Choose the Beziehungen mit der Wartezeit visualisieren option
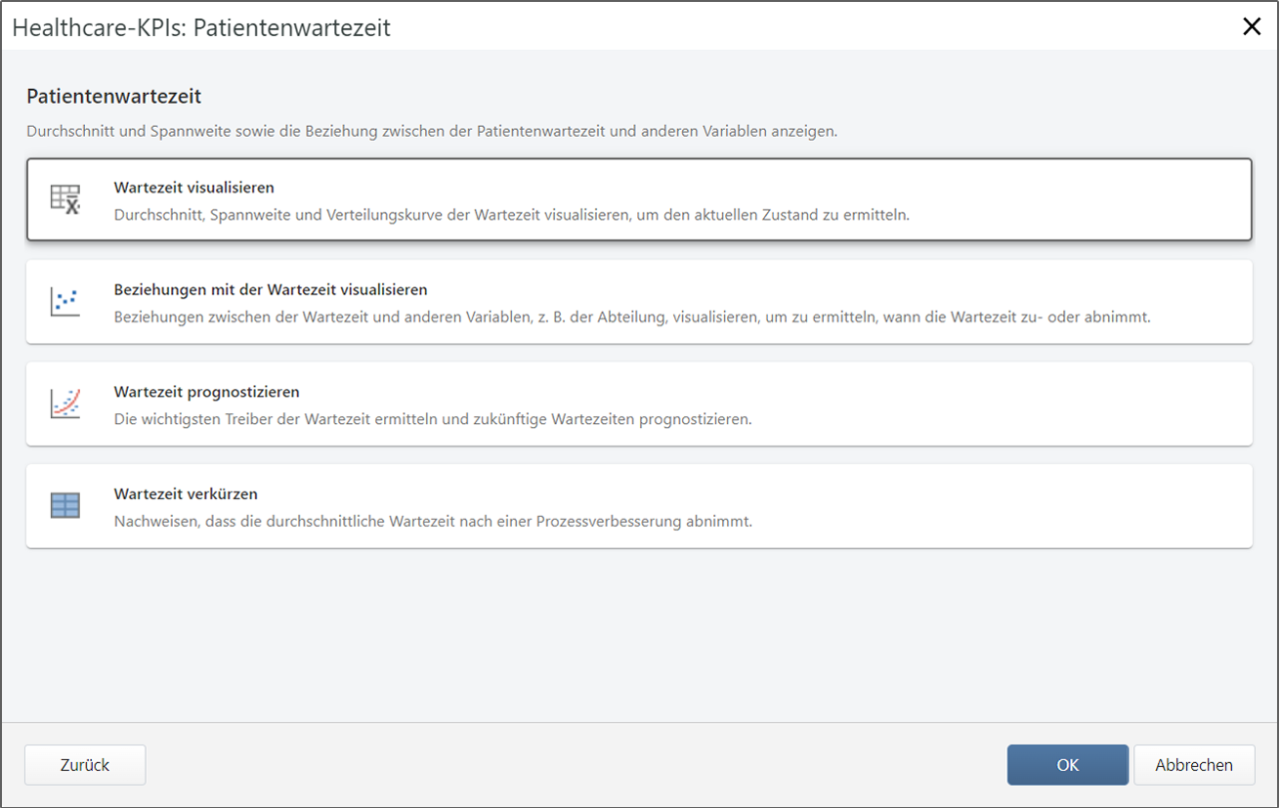The height and width of the screenshot is (808, 1280). pos(640,301)
